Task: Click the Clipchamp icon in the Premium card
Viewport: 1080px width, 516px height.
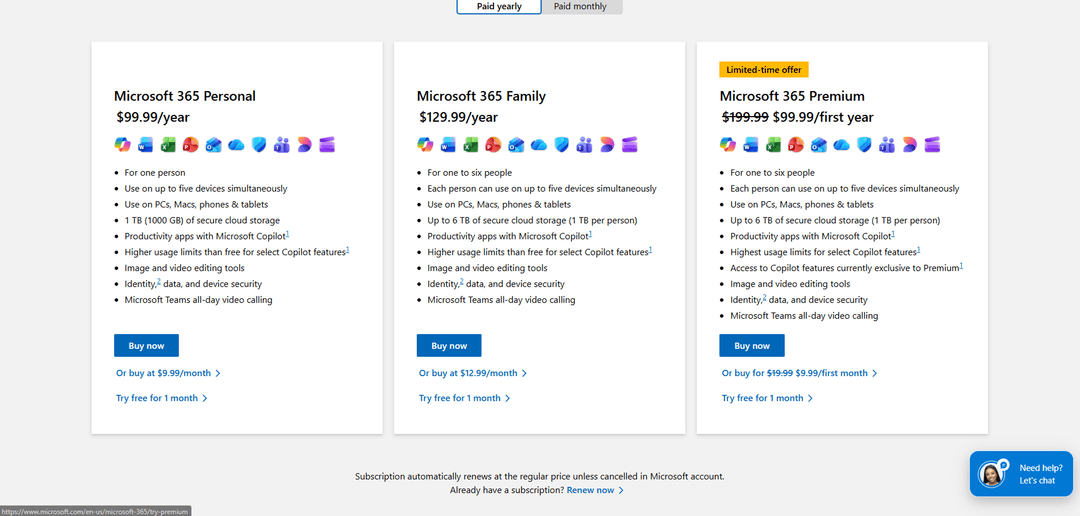Action: tap(933, 145)
